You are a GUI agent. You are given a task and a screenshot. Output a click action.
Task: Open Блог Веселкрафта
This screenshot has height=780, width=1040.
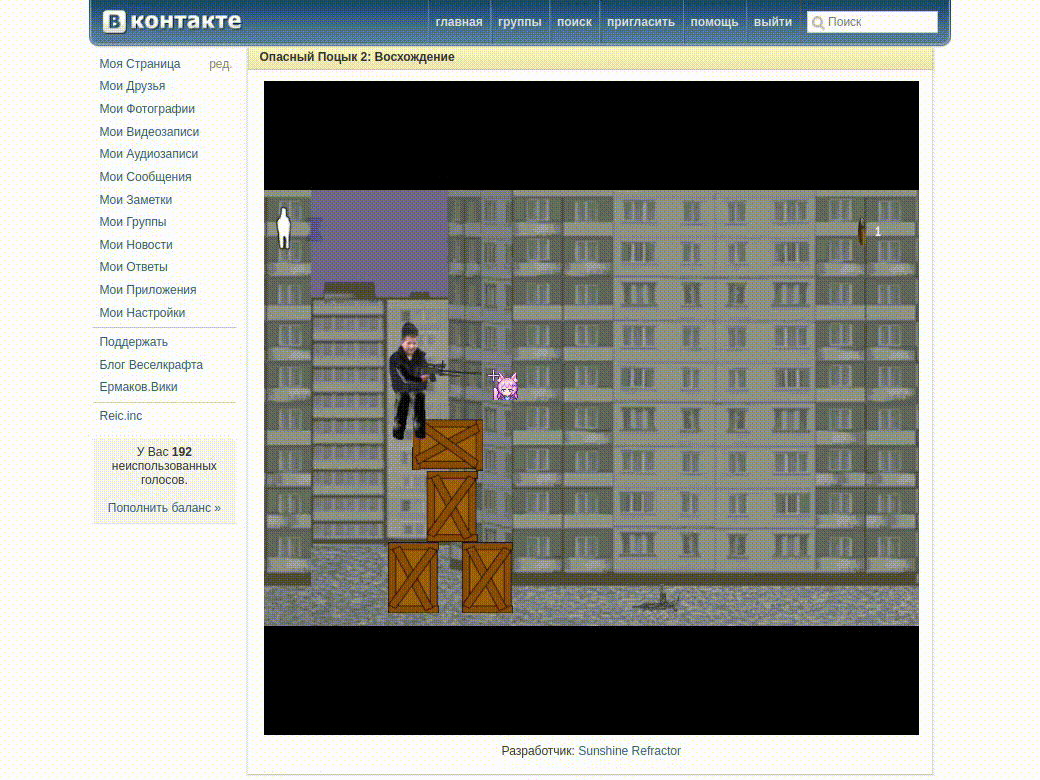[151, 365]
